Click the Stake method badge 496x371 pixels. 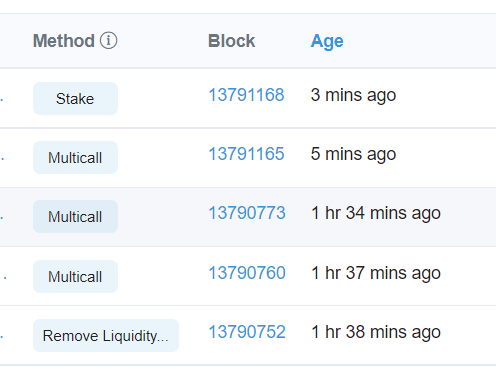[x=75, y=99]
